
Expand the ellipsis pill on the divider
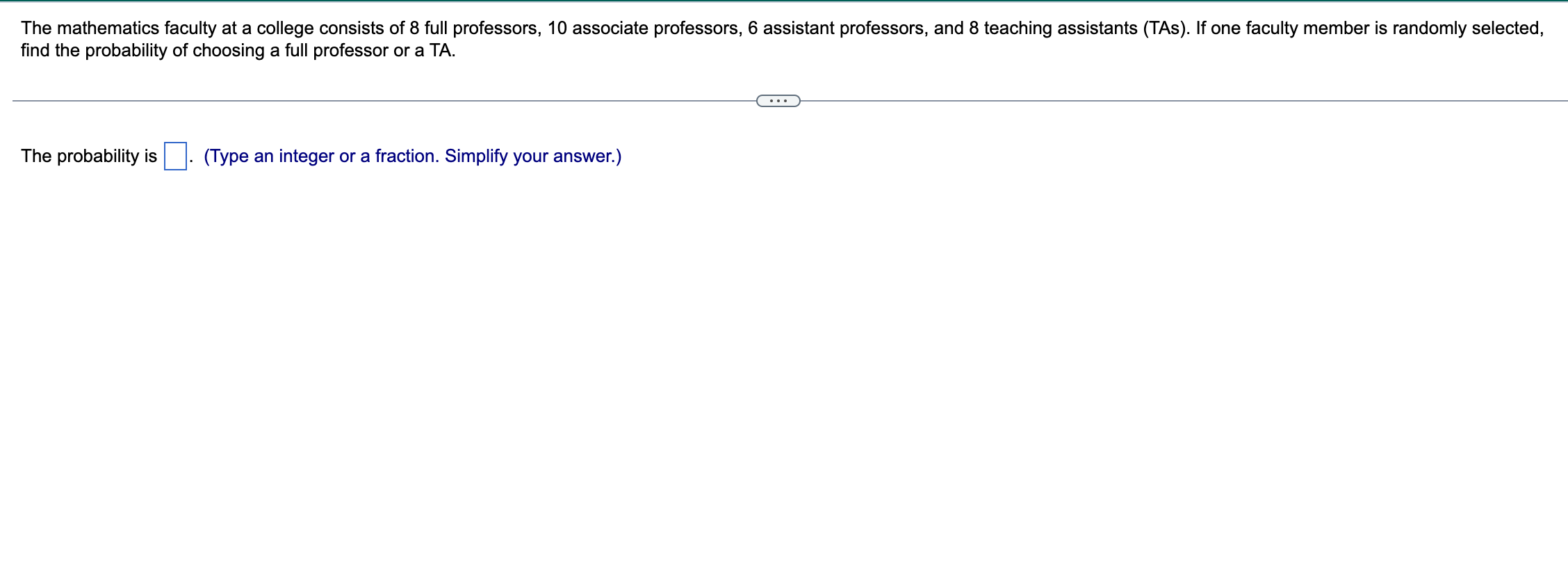pos(778,101)
